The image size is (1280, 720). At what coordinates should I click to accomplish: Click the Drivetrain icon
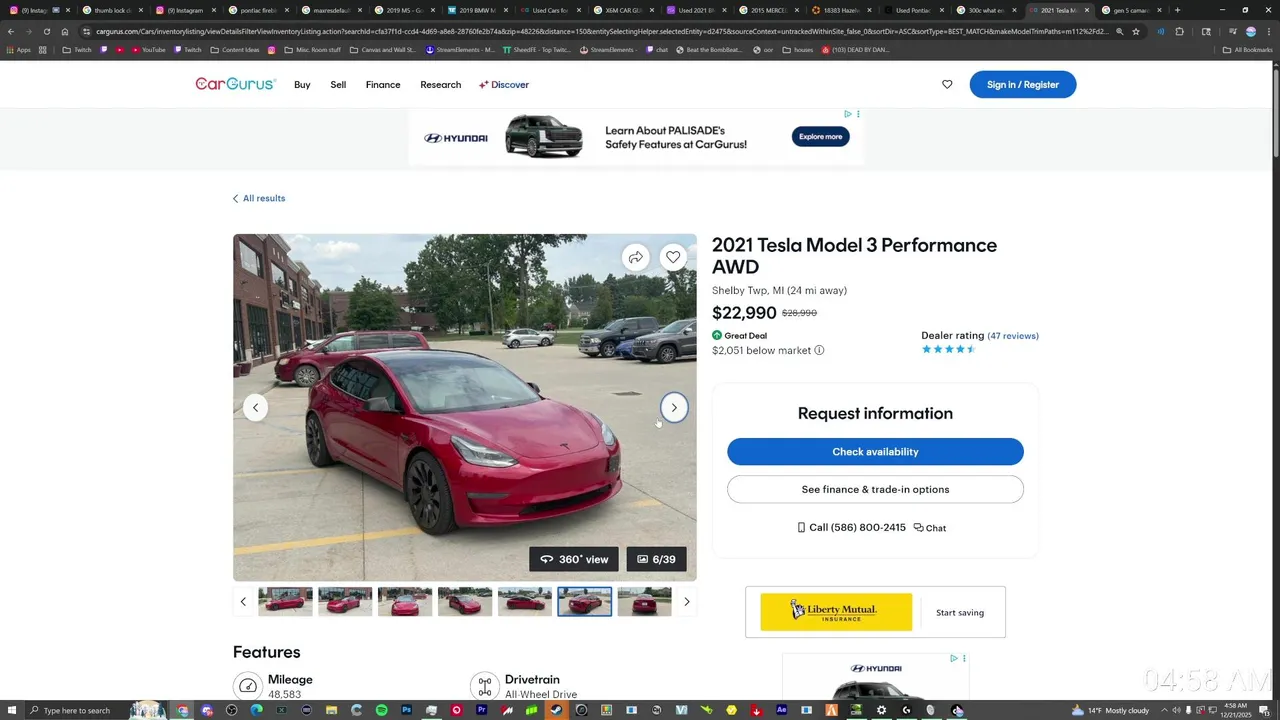484,686
